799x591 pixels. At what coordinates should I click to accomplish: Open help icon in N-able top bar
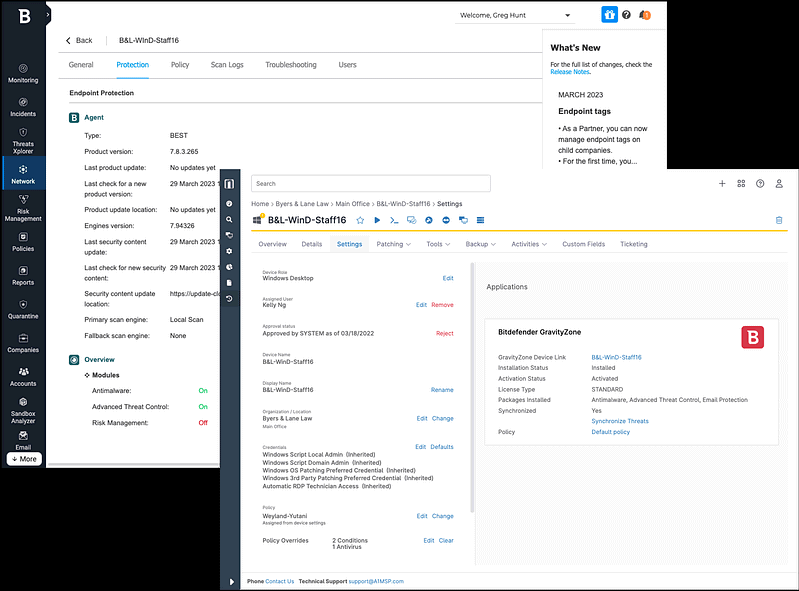(760, 183)
